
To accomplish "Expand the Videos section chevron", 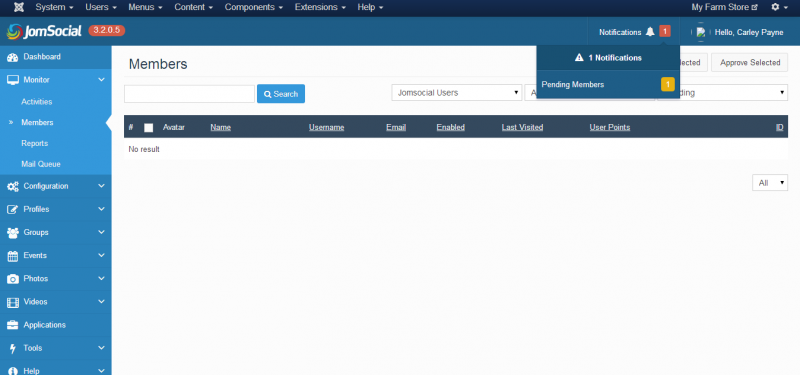I will click(101, 302).
